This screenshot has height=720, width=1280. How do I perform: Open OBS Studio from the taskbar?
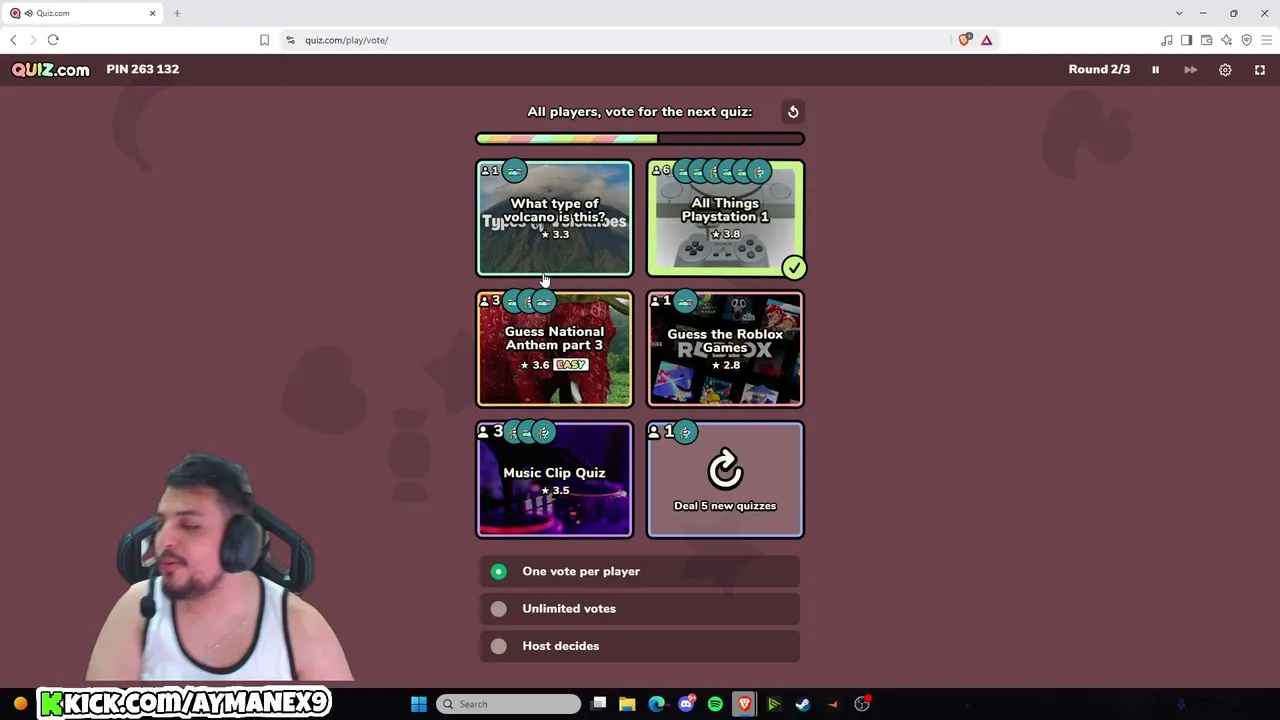tap(861, 704)
